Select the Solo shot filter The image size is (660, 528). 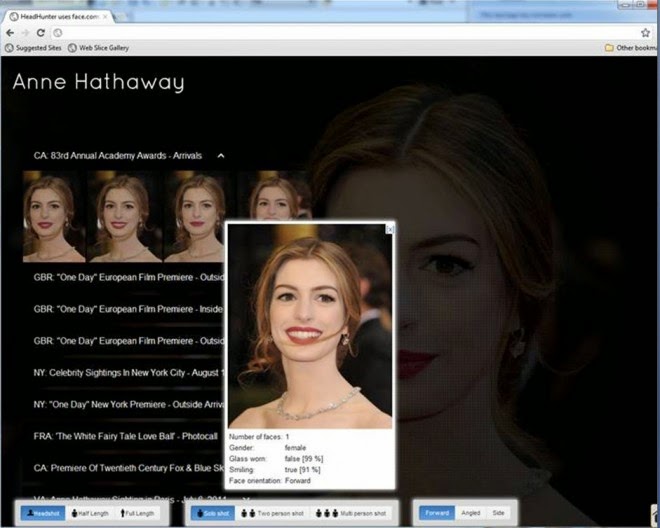[213, 514]
